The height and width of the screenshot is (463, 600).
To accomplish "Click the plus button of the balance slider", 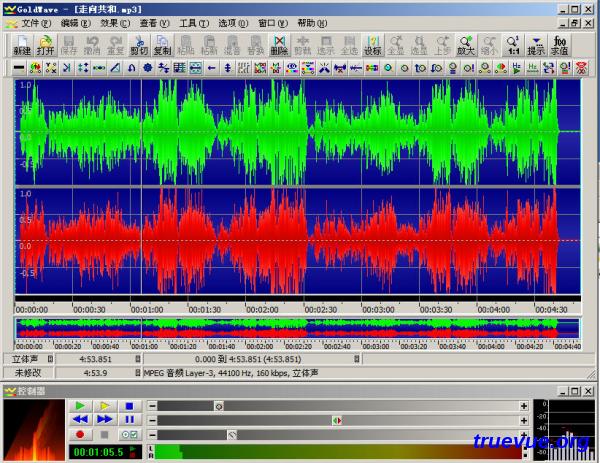I will 524,421.
